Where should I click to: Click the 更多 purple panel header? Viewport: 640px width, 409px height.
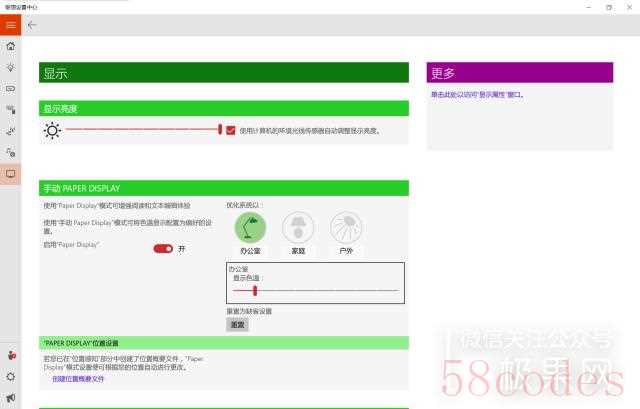[x=519, y=73]
